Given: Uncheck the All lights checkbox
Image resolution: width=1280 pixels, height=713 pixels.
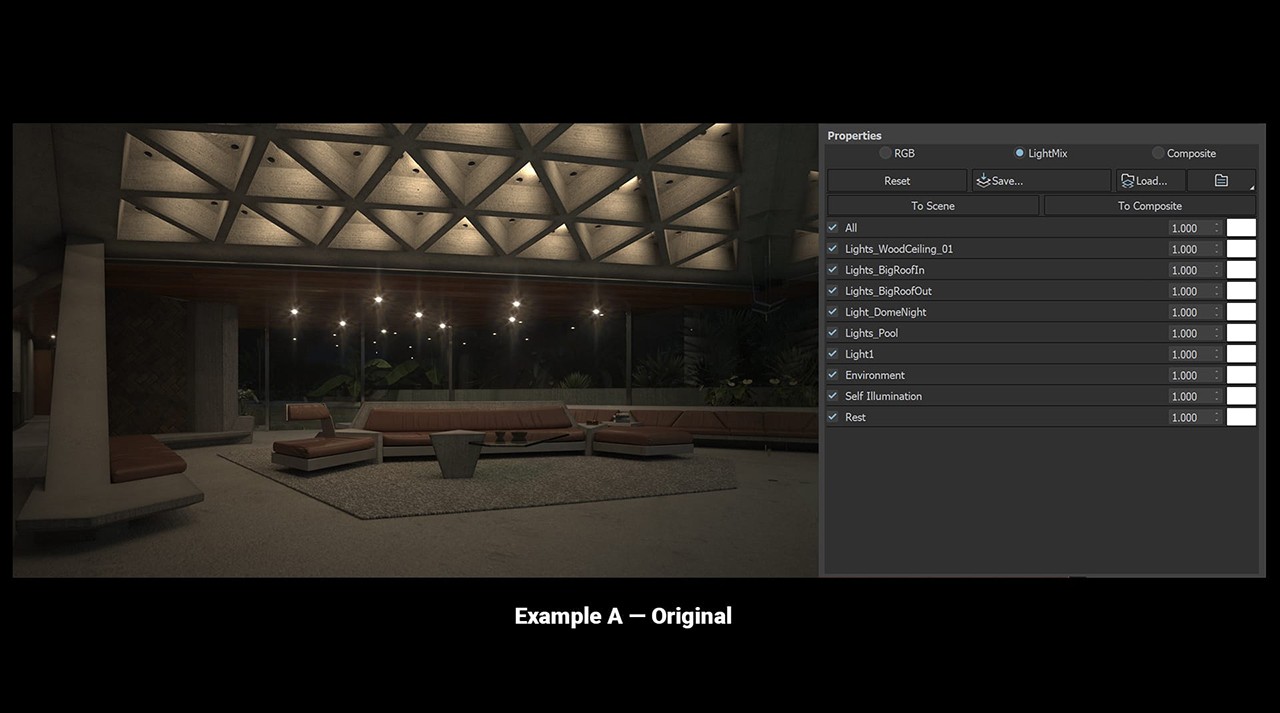Looking at the screenshot, I should coord(833,228).
